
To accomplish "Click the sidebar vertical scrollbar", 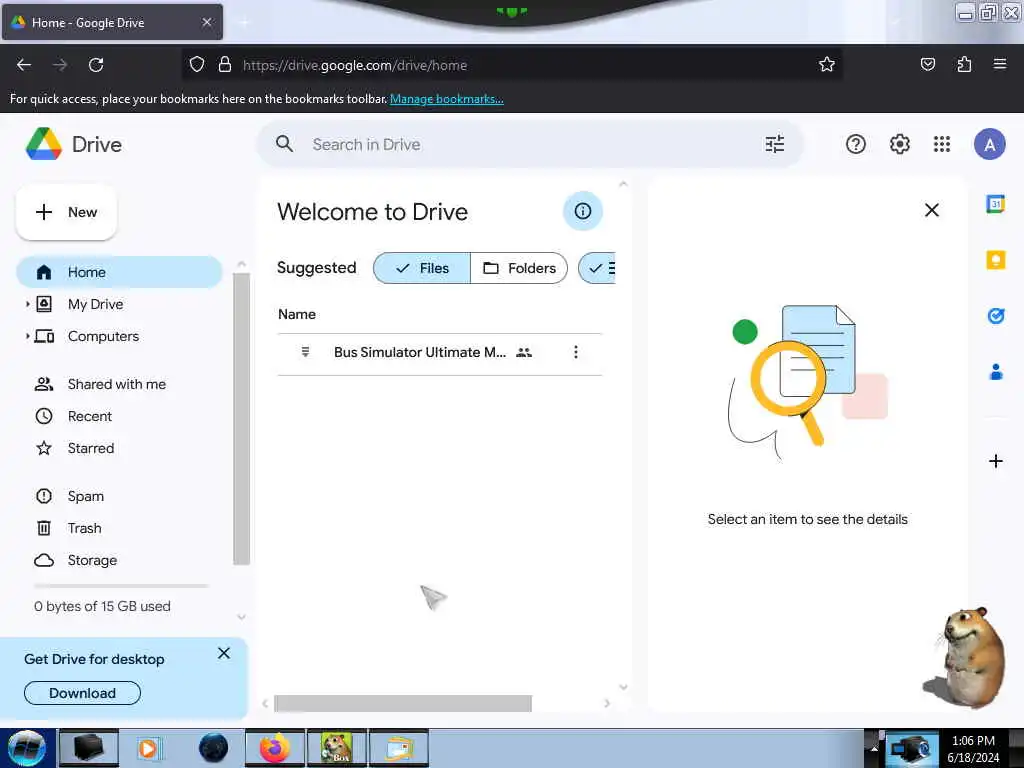I will [x=242, y=419].
